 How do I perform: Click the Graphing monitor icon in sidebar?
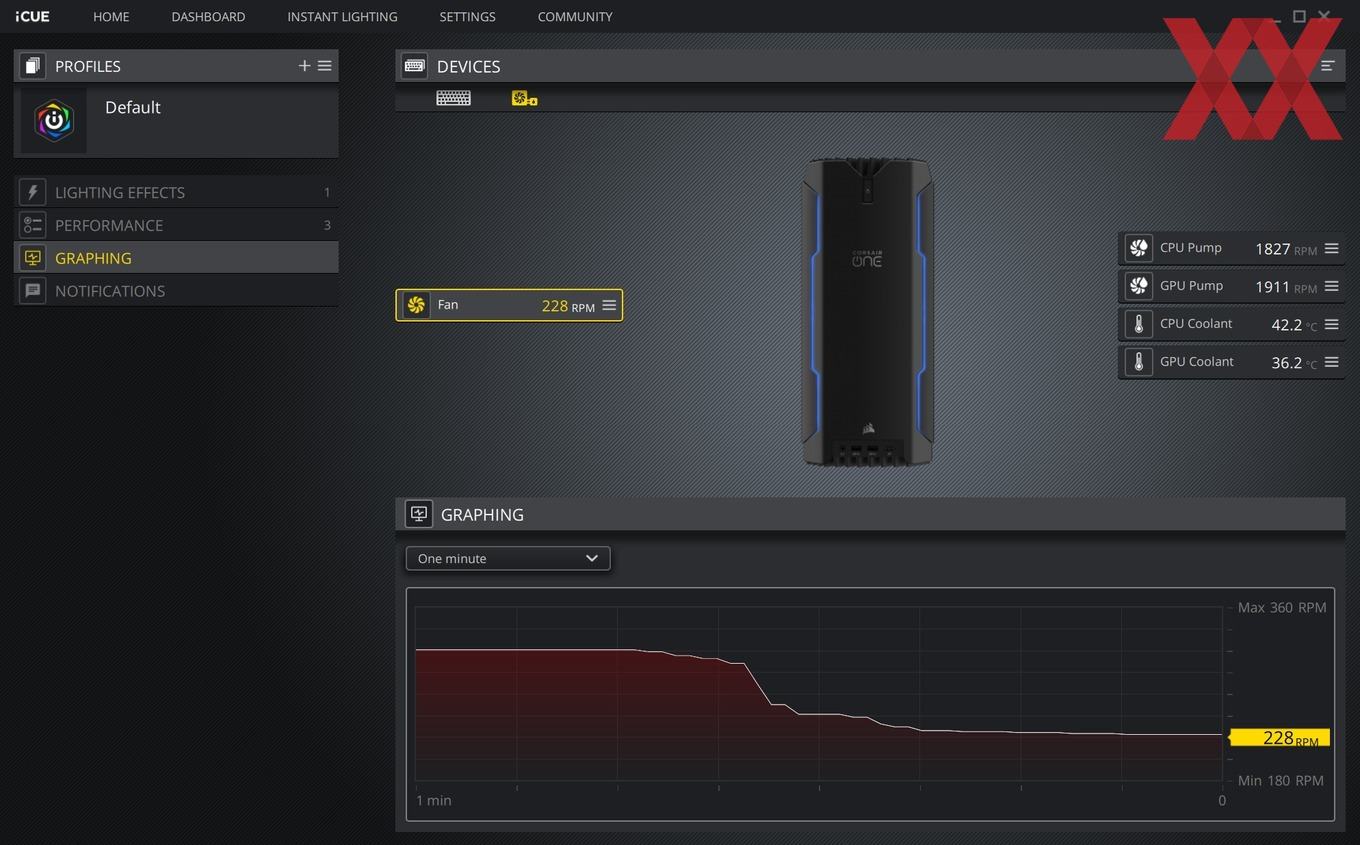[33, 258]
